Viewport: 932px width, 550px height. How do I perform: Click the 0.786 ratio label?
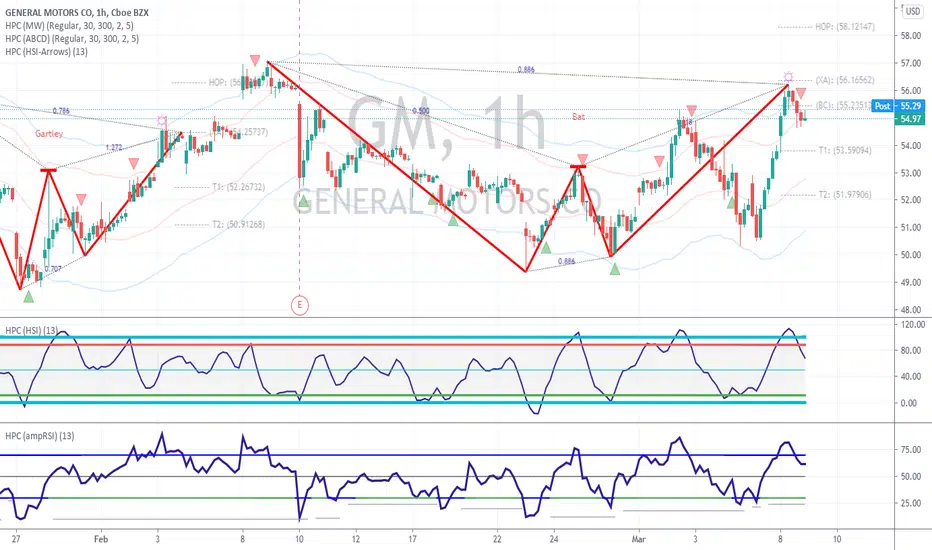pyautogui.click(x=61, y=111)
